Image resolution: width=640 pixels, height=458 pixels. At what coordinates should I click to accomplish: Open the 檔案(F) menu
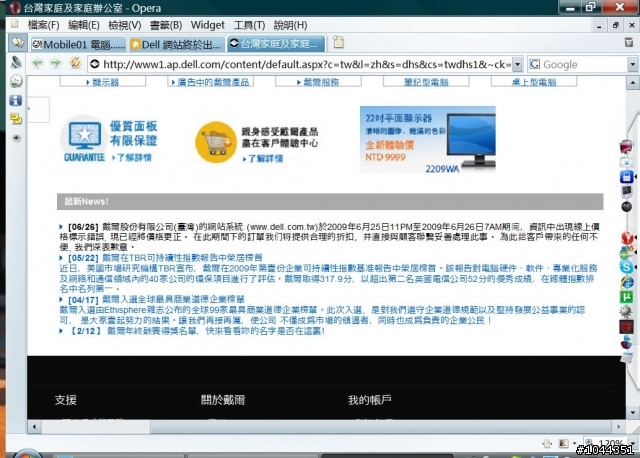[x=43, y=25]
